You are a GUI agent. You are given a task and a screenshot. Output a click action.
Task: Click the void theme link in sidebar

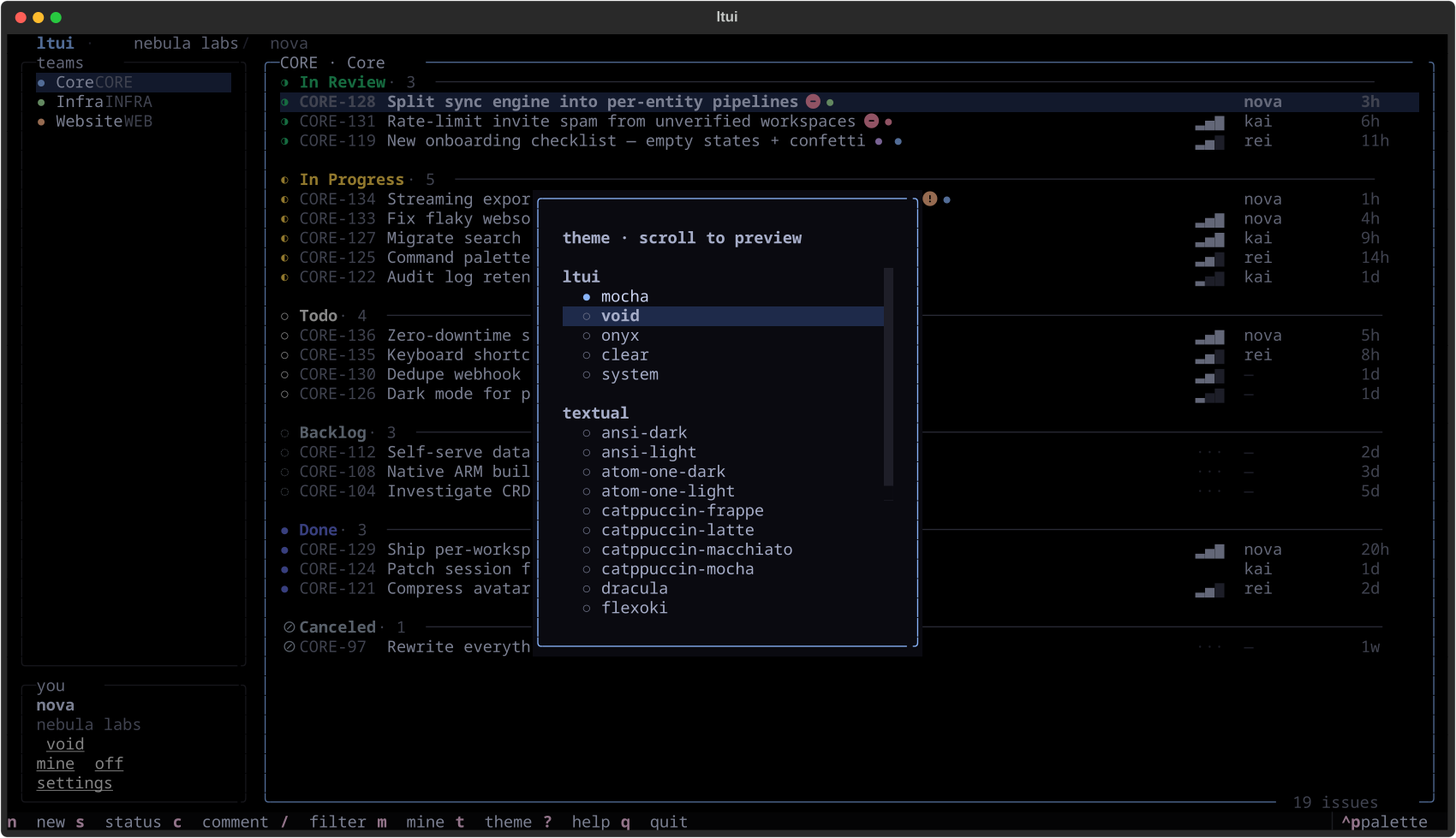[65, 745]
